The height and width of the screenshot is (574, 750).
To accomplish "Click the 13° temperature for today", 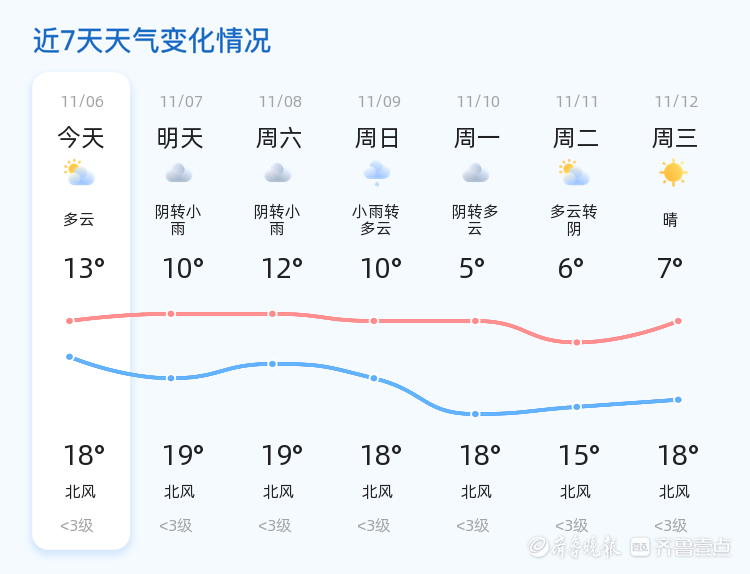I will 83,268.
